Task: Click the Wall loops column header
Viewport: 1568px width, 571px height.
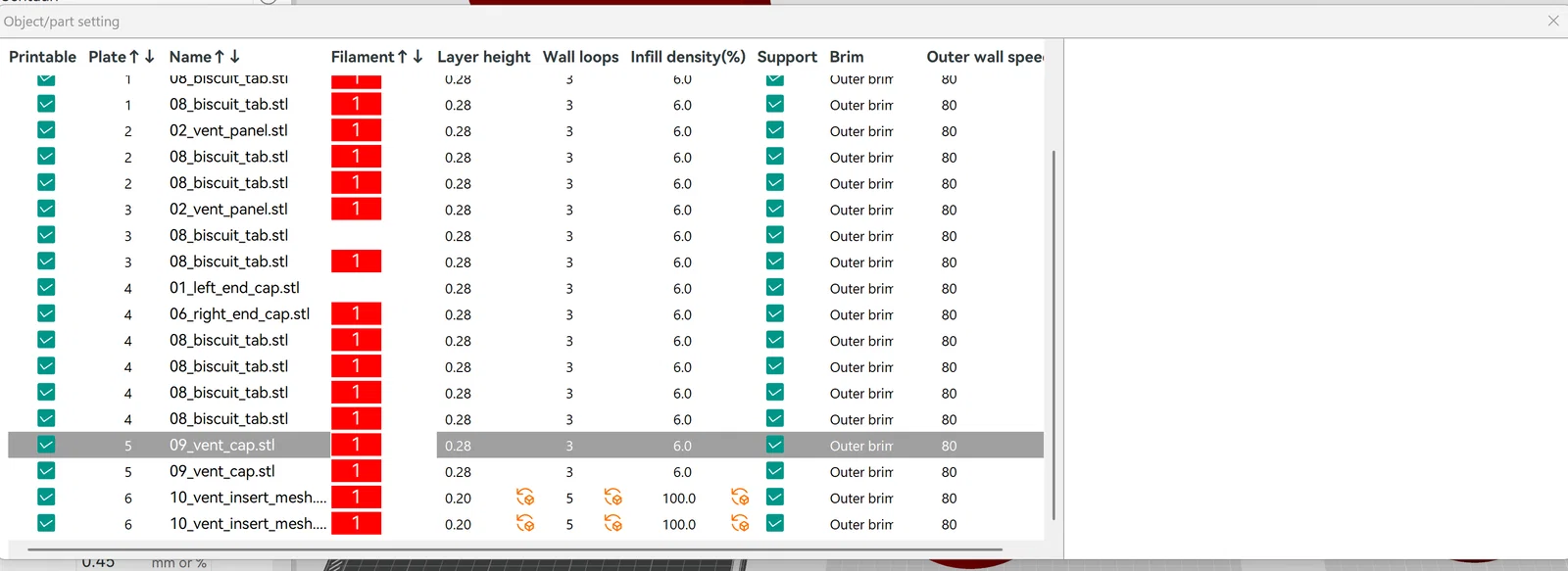Action: pyautogui.click(x=581, y=57)
